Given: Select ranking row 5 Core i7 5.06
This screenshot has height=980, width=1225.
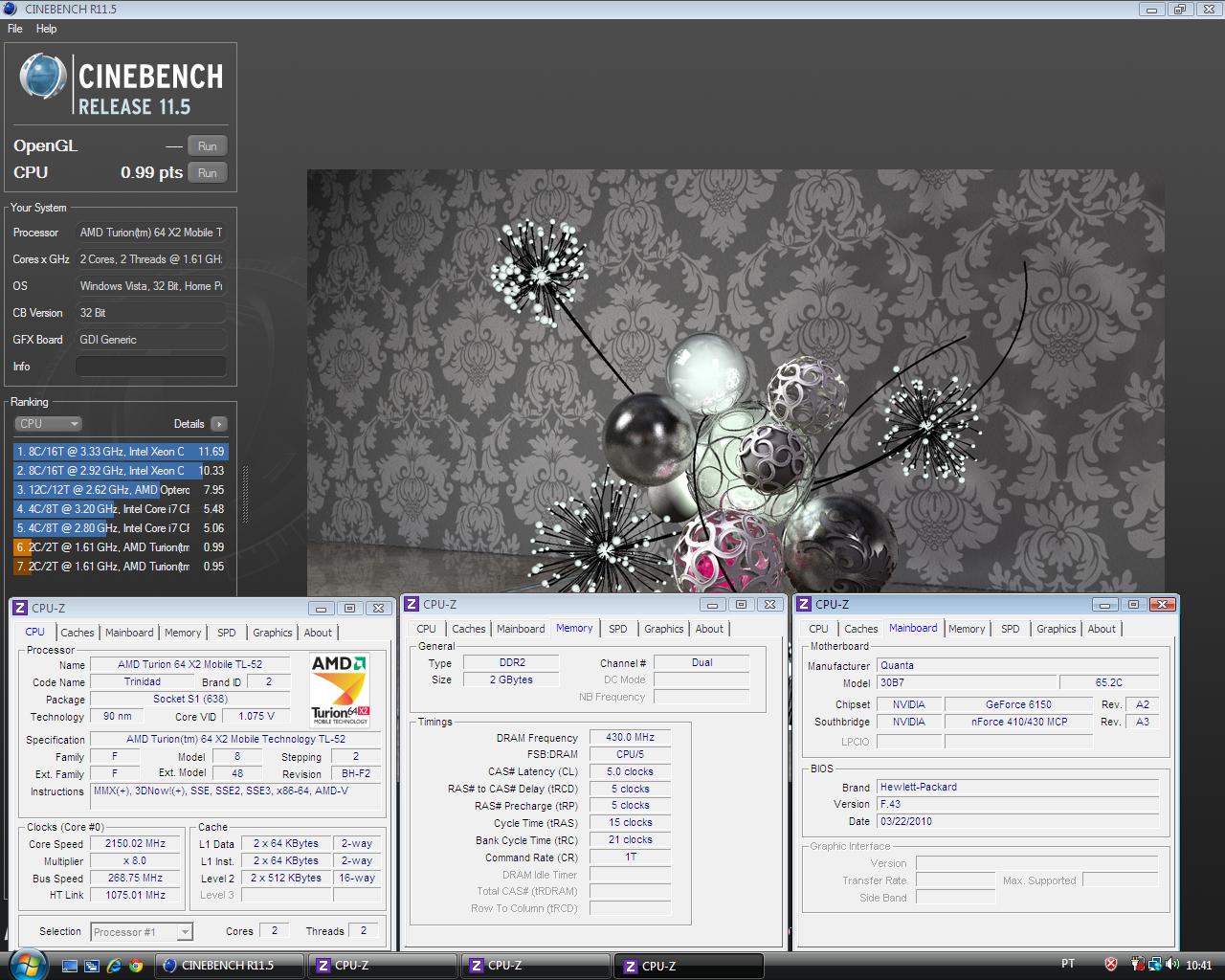Looking at the screenshot, I should (121, 528).
